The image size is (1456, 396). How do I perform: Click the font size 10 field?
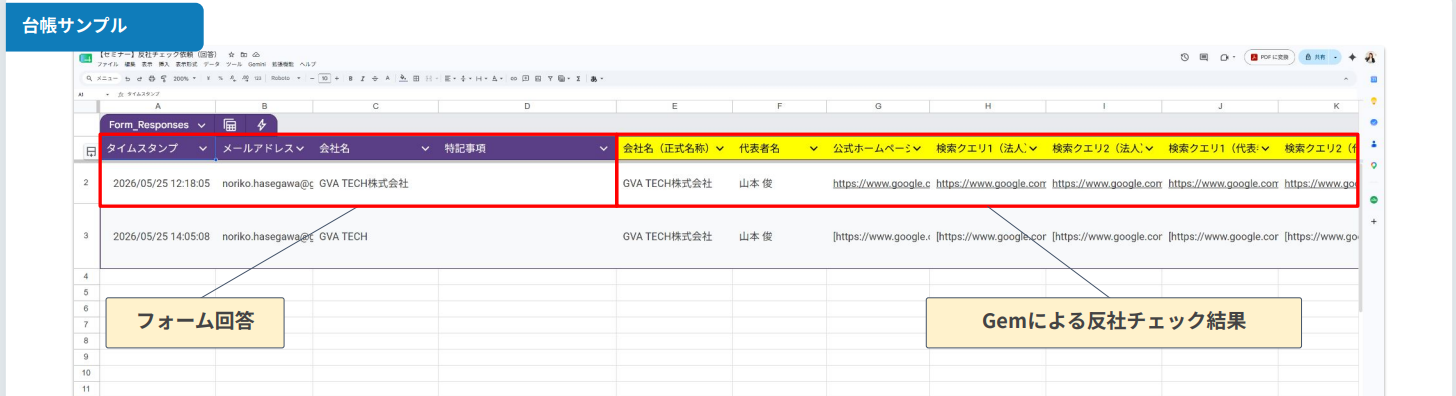pos(324,78)
